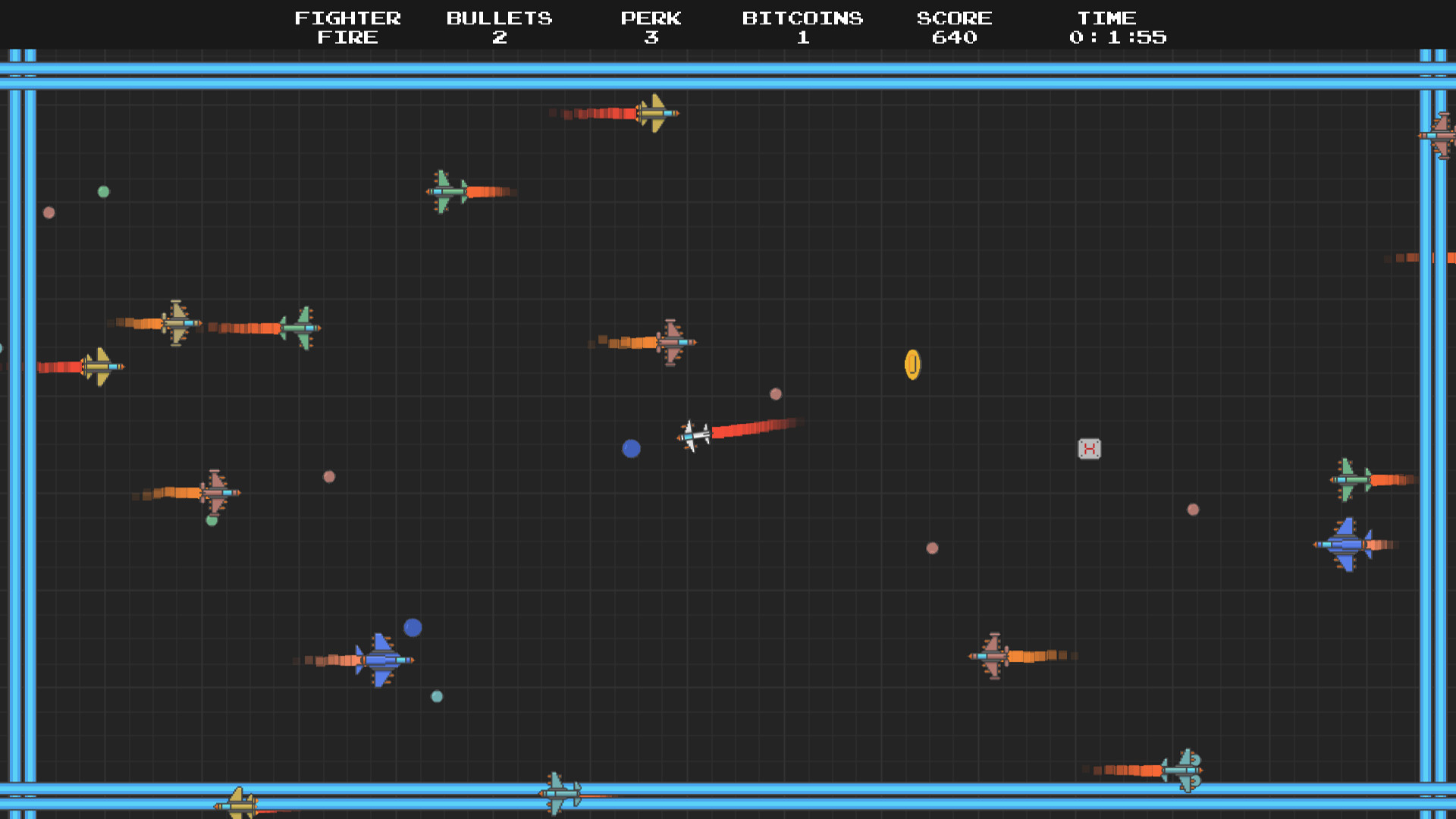
Task: Click the BITCOINS counter showing 1
Action: point(803,28)
